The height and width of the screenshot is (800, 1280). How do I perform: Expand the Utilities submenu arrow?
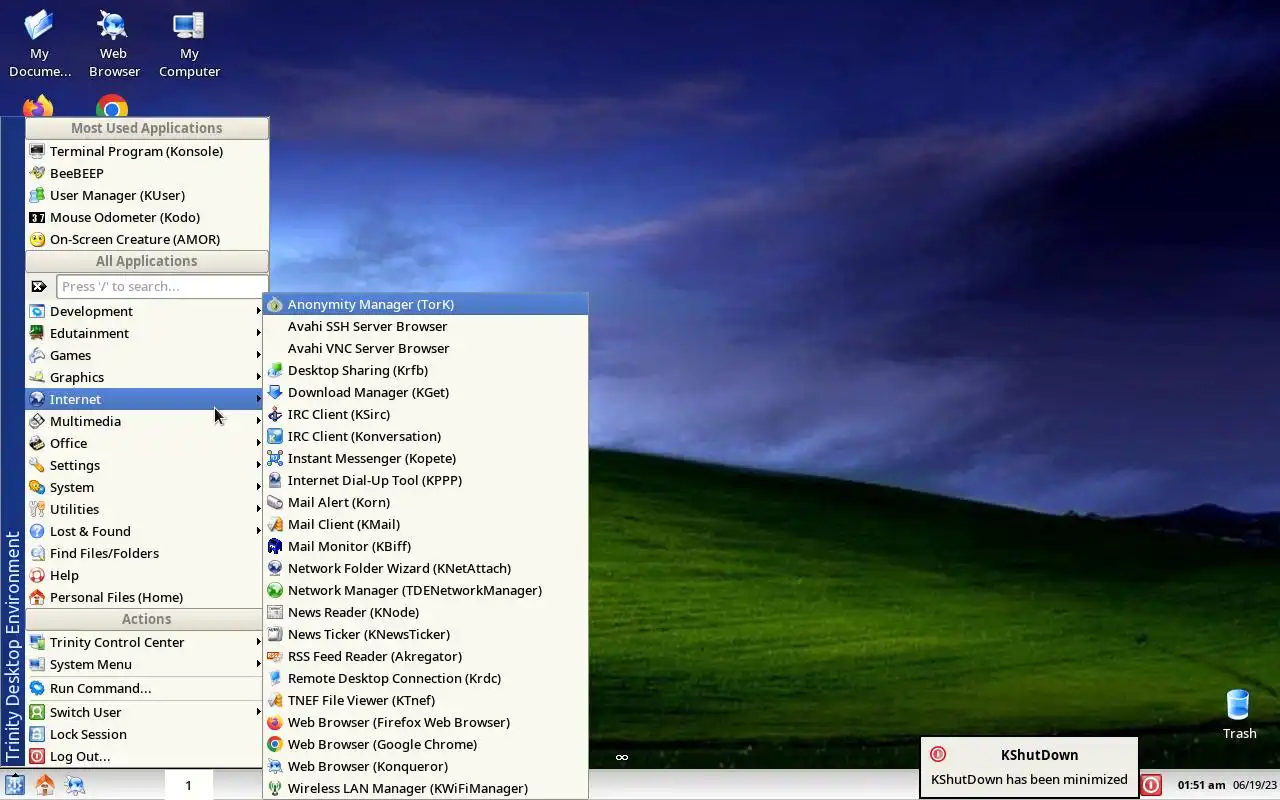point(259,509)
